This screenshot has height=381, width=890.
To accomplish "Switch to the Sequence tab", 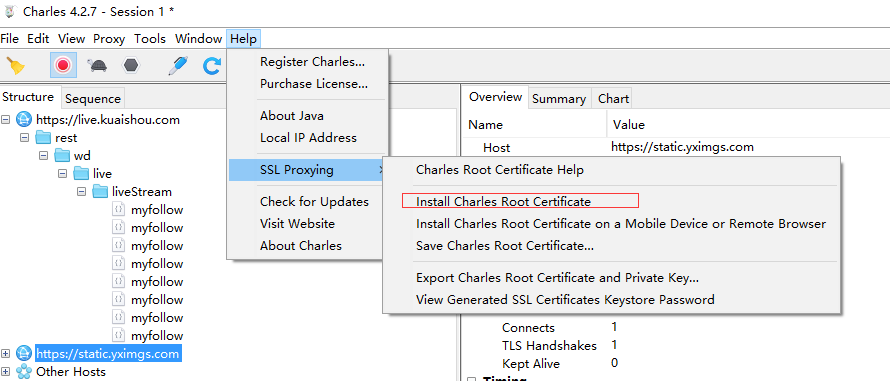I will pyautogui.click(x=93, y=99).
